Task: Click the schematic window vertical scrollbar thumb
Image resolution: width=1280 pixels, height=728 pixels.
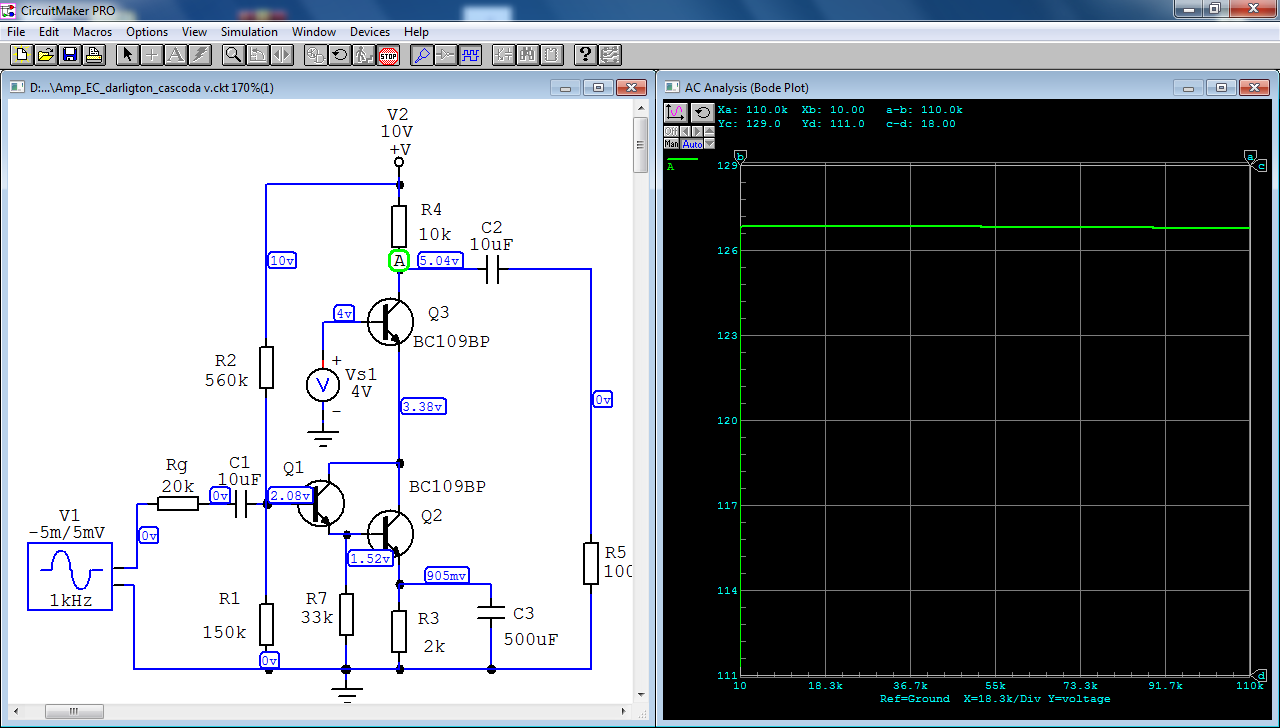Action: point(641,143)
